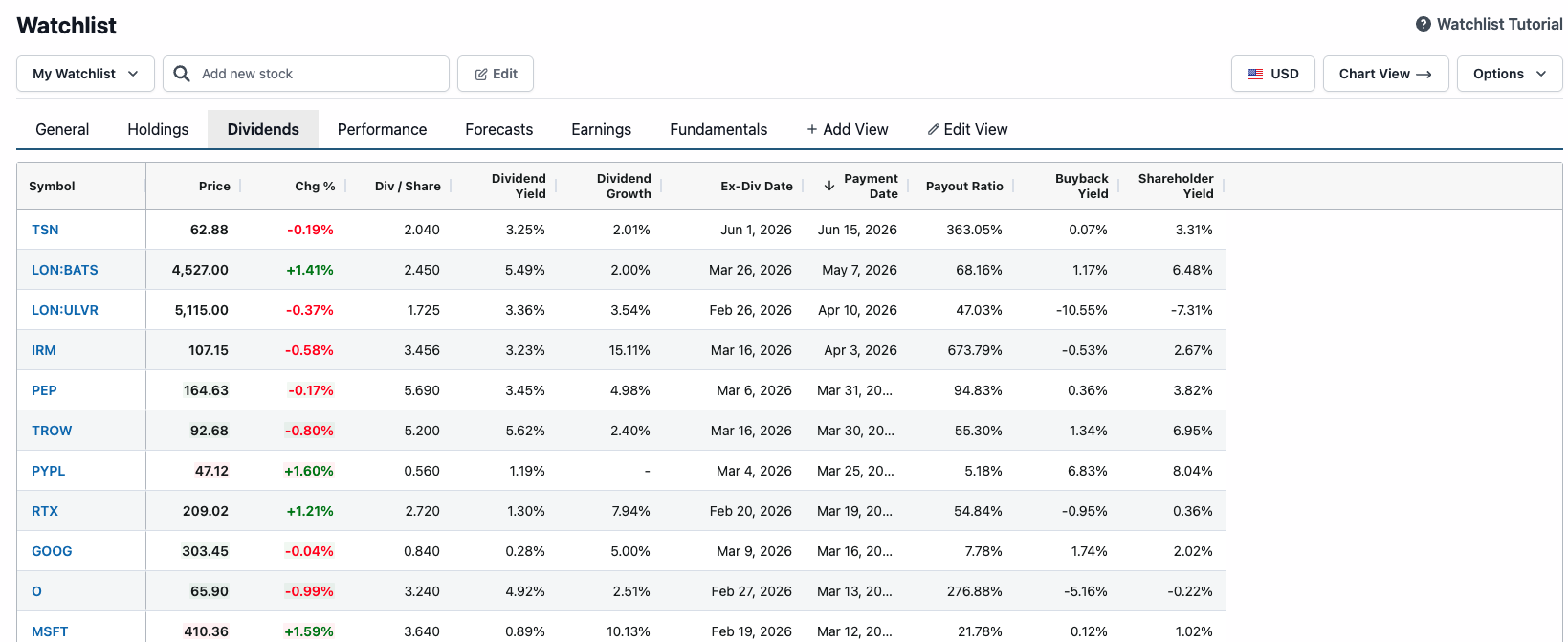
Task: Sort by Payout Ratio column header
Action: (x=963, y=186)
